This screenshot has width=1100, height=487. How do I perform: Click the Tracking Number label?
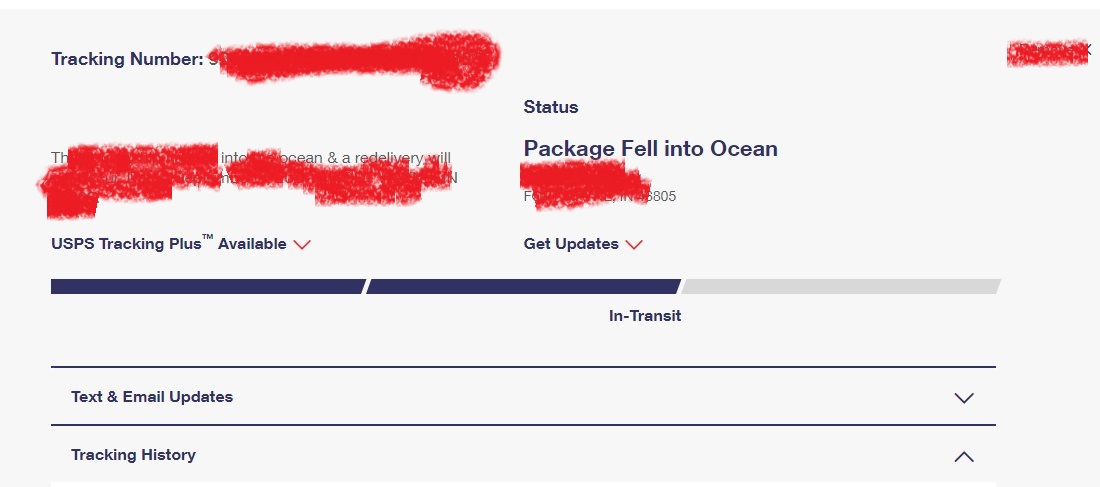(127, 59)
